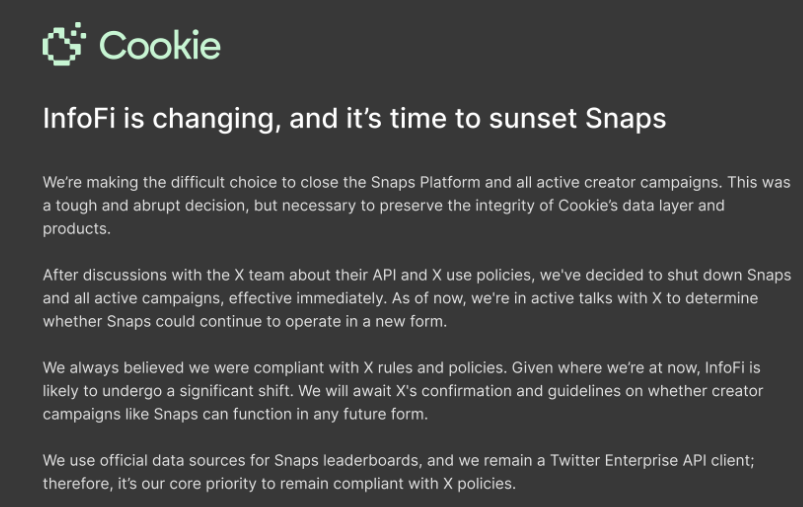Click the headline about sunsetting Snaps

tap(354, 119)
